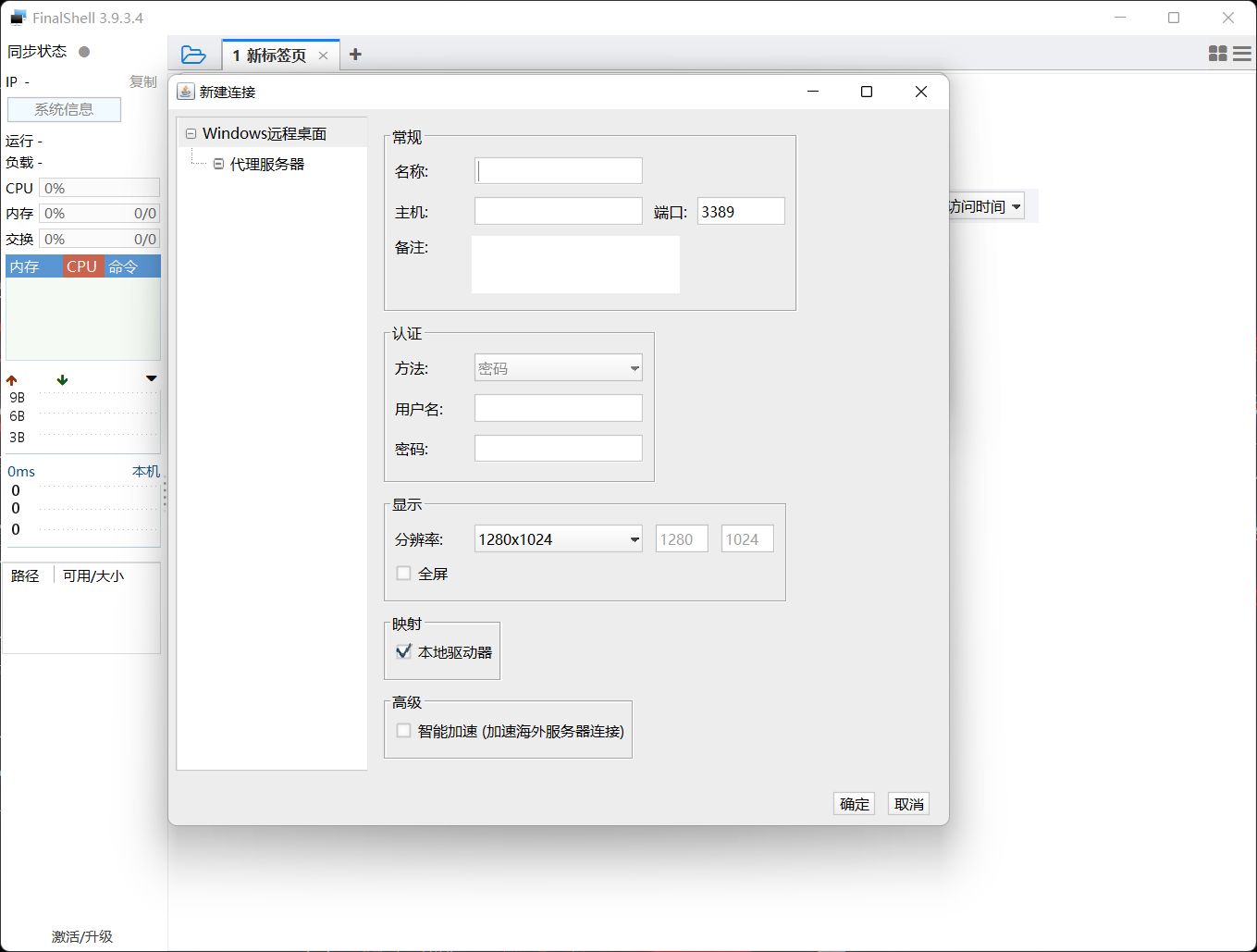Click the height field showing 1024
The width and height of the screenshot is (1257, 952).
[x=747, y=538]
